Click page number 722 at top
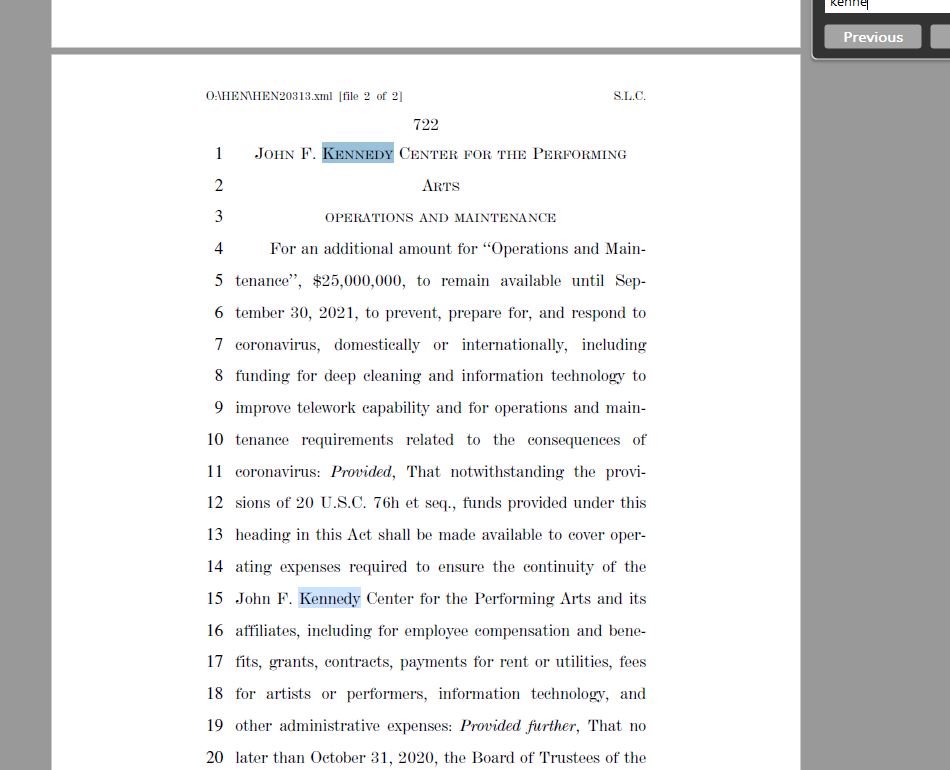The height and width of the screenshot is (770, 950). point(425,124)
